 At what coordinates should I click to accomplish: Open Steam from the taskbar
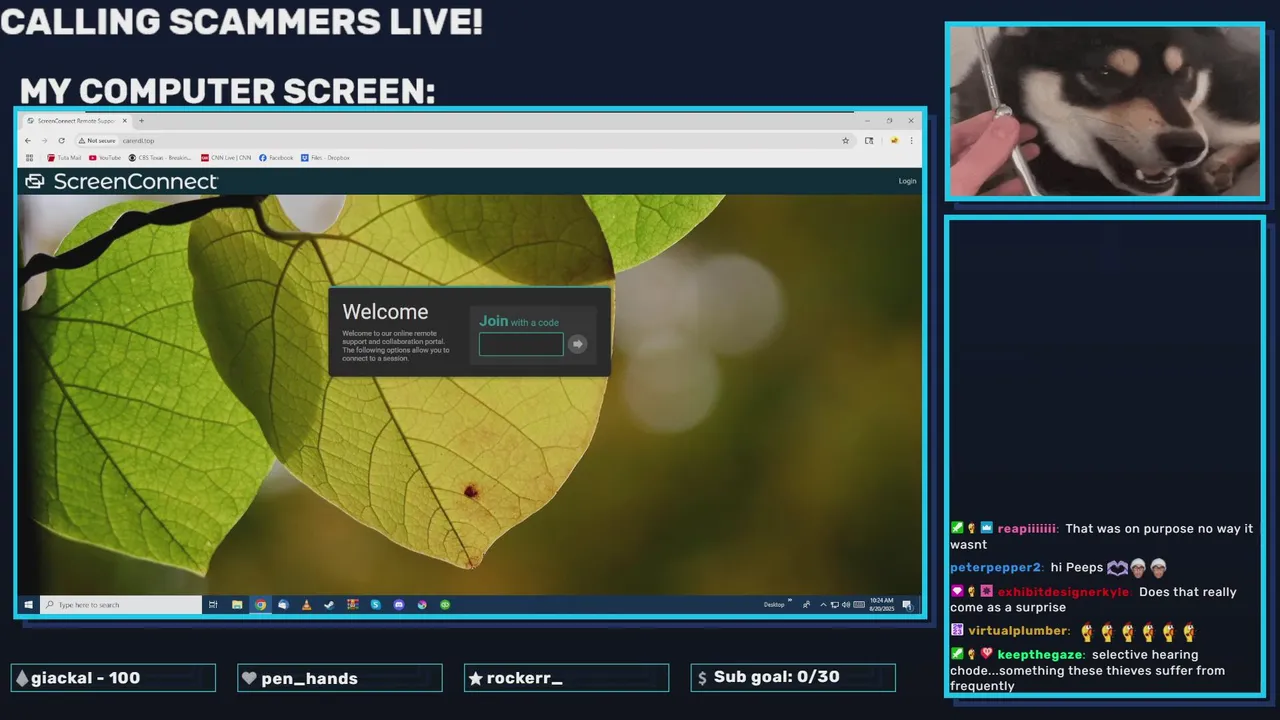[329, 605]
